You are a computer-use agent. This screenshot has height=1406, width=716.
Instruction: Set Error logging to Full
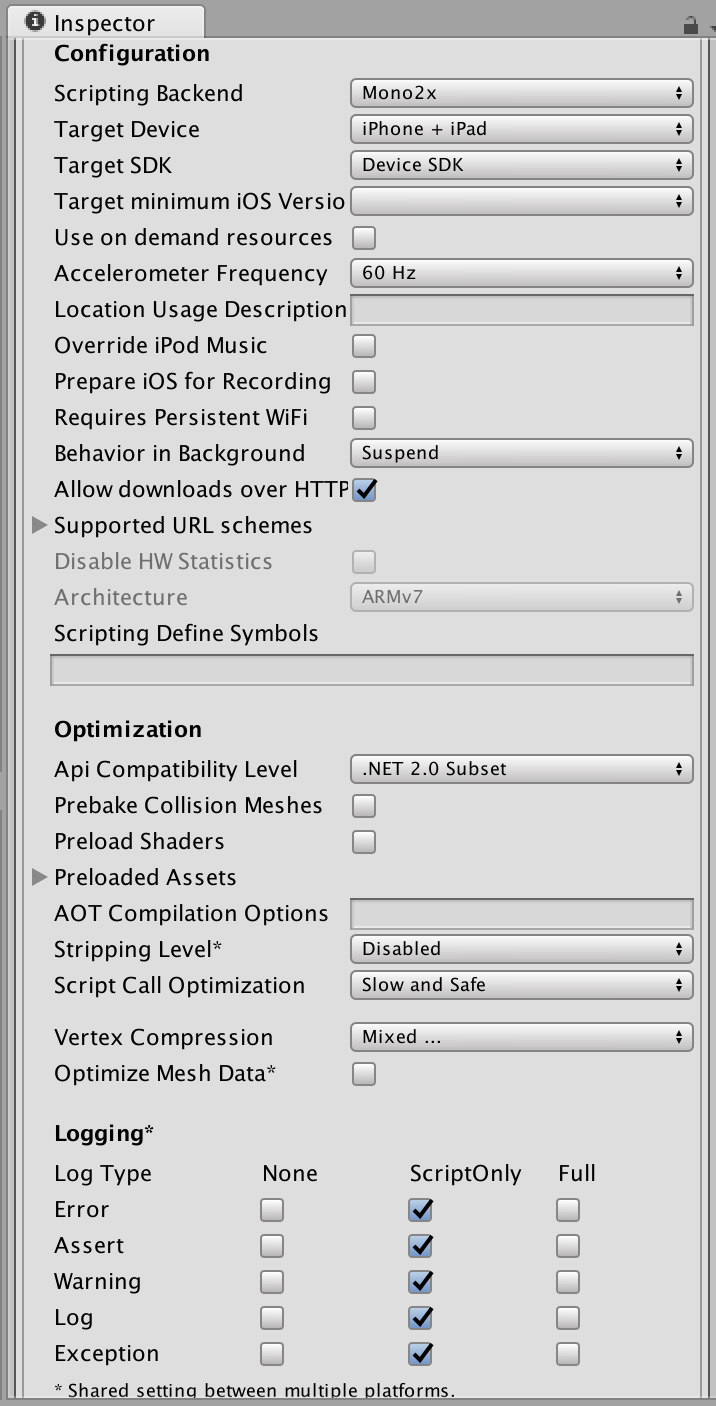[568, 1210]
